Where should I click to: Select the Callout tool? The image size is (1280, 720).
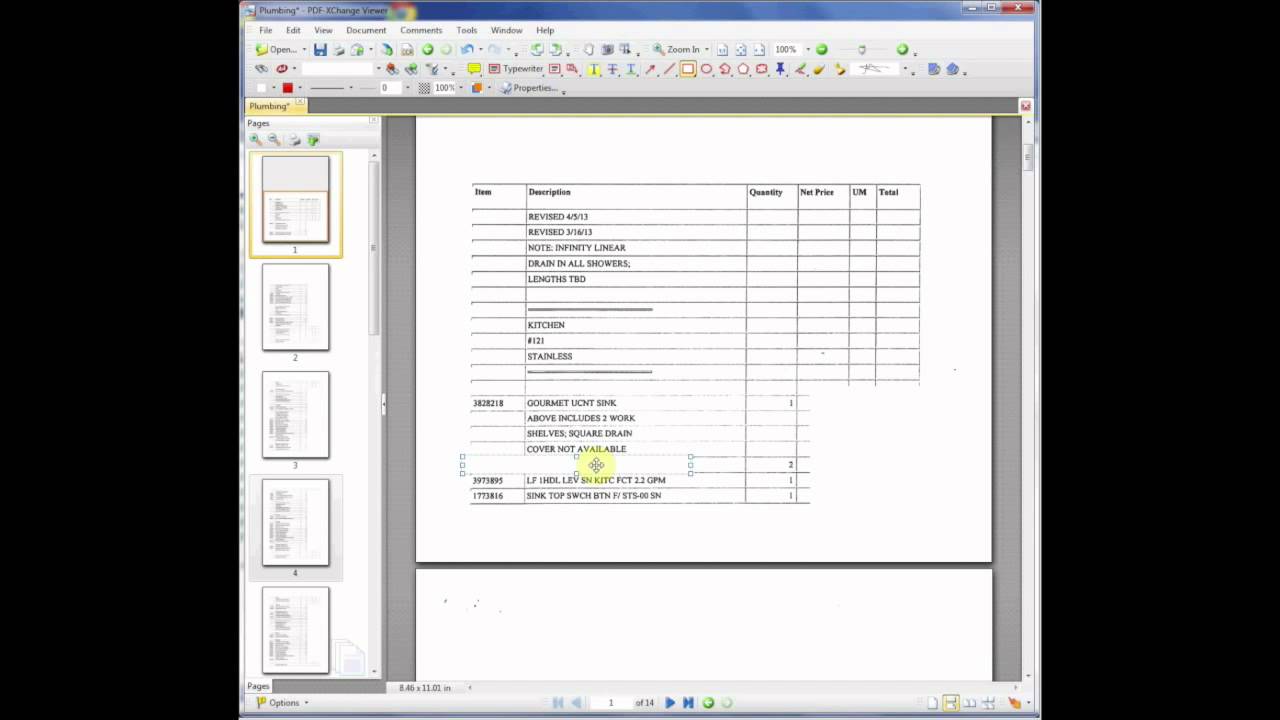click(572, 69)
